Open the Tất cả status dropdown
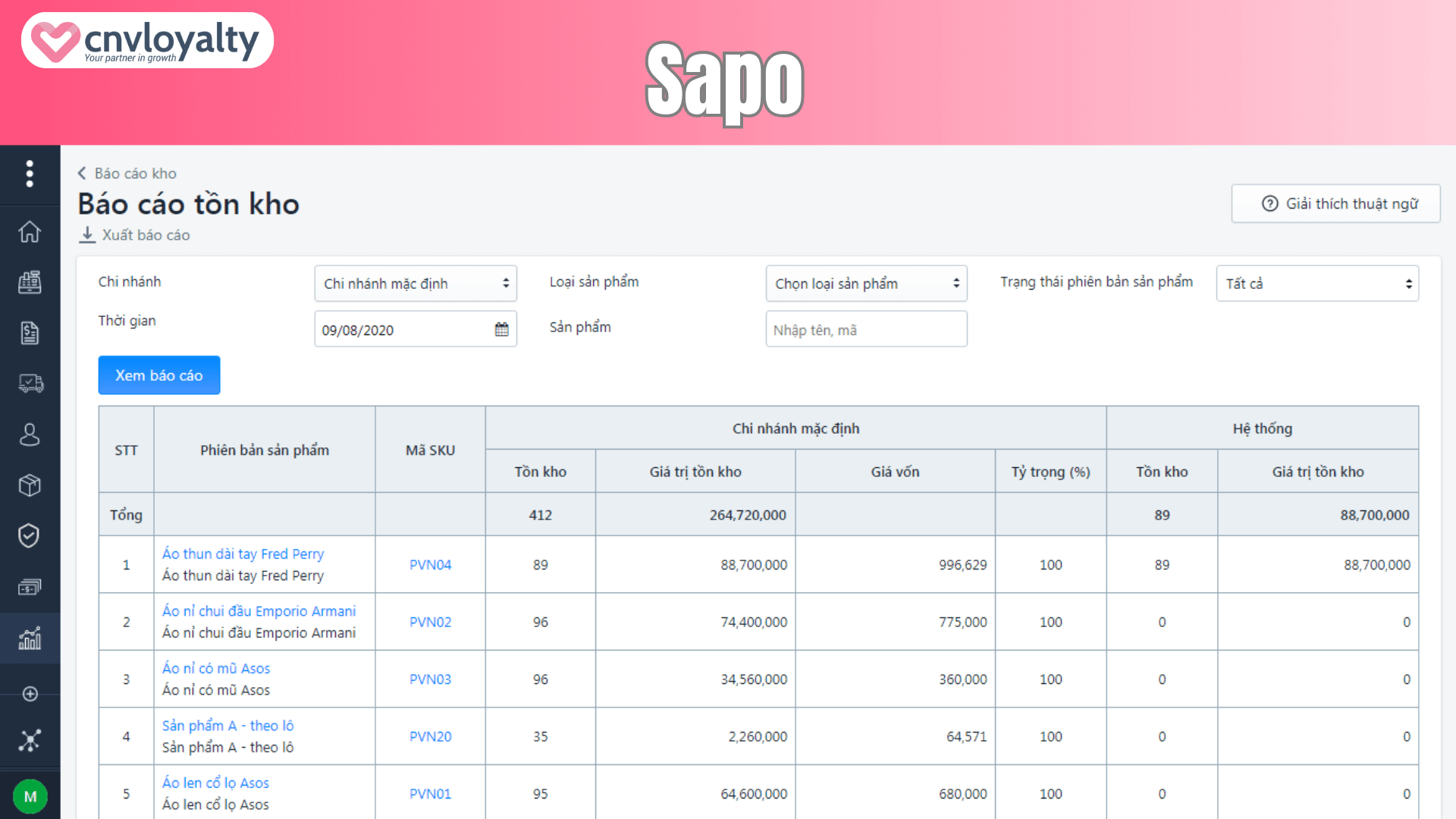 click(x=1317, y=283)
